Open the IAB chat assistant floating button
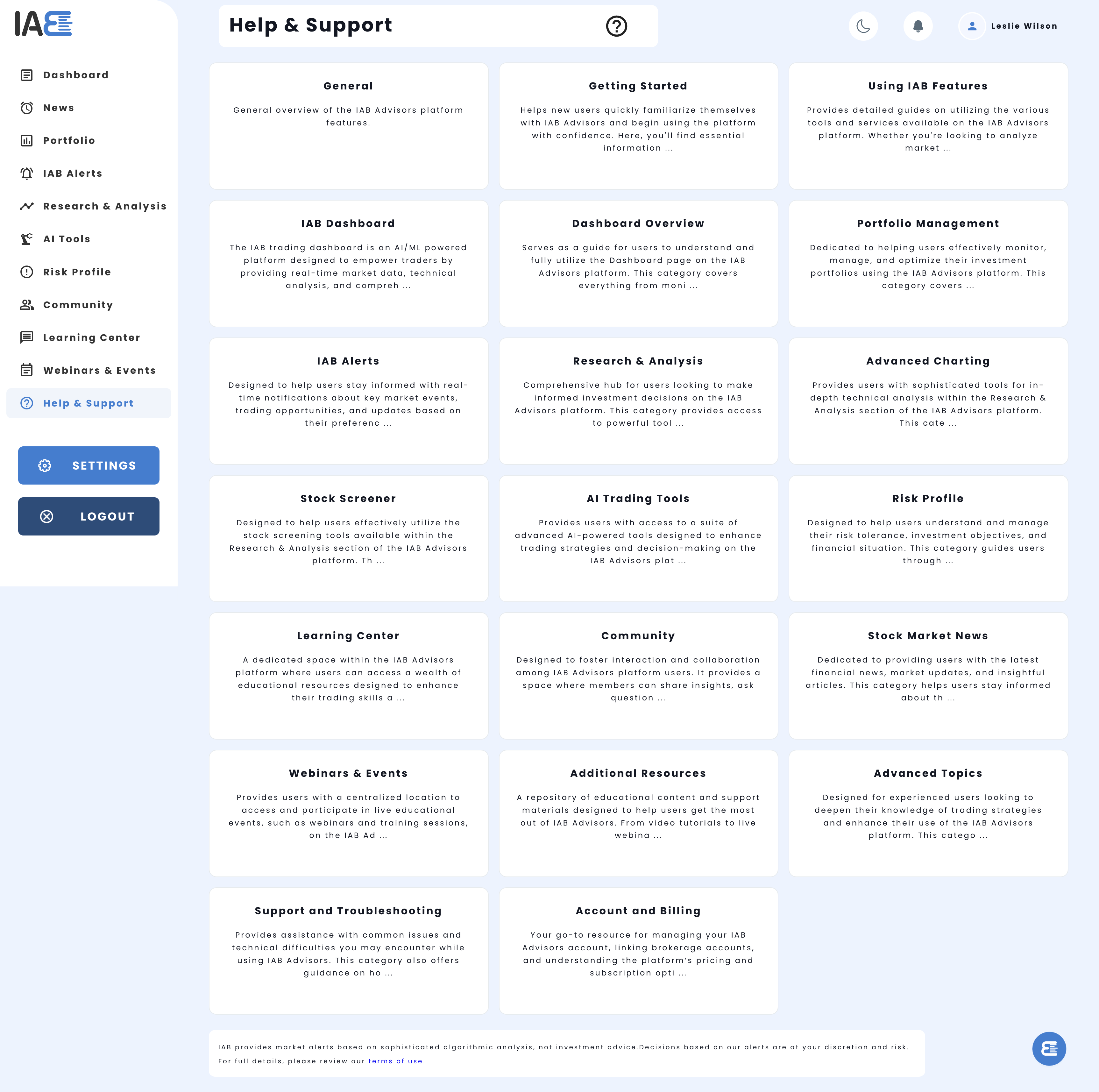 (x=1048, y=1048)
